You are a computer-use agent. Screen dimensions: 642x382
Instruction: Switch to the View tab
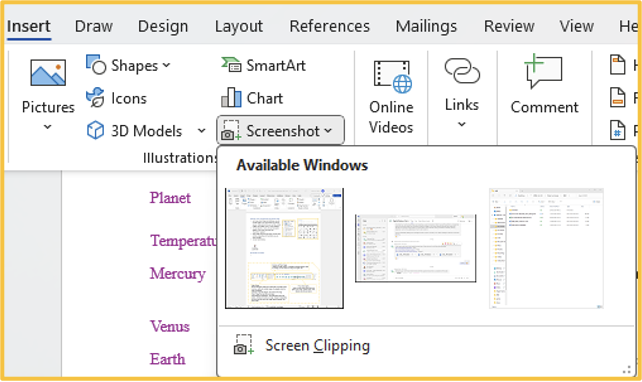576,27
